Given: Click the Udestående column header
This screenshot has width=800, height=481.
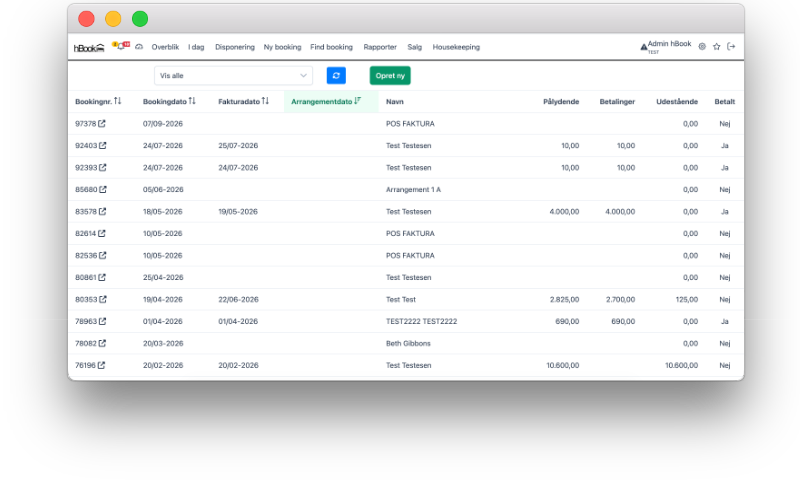Looking at the screenshot, I should (677, 102).
